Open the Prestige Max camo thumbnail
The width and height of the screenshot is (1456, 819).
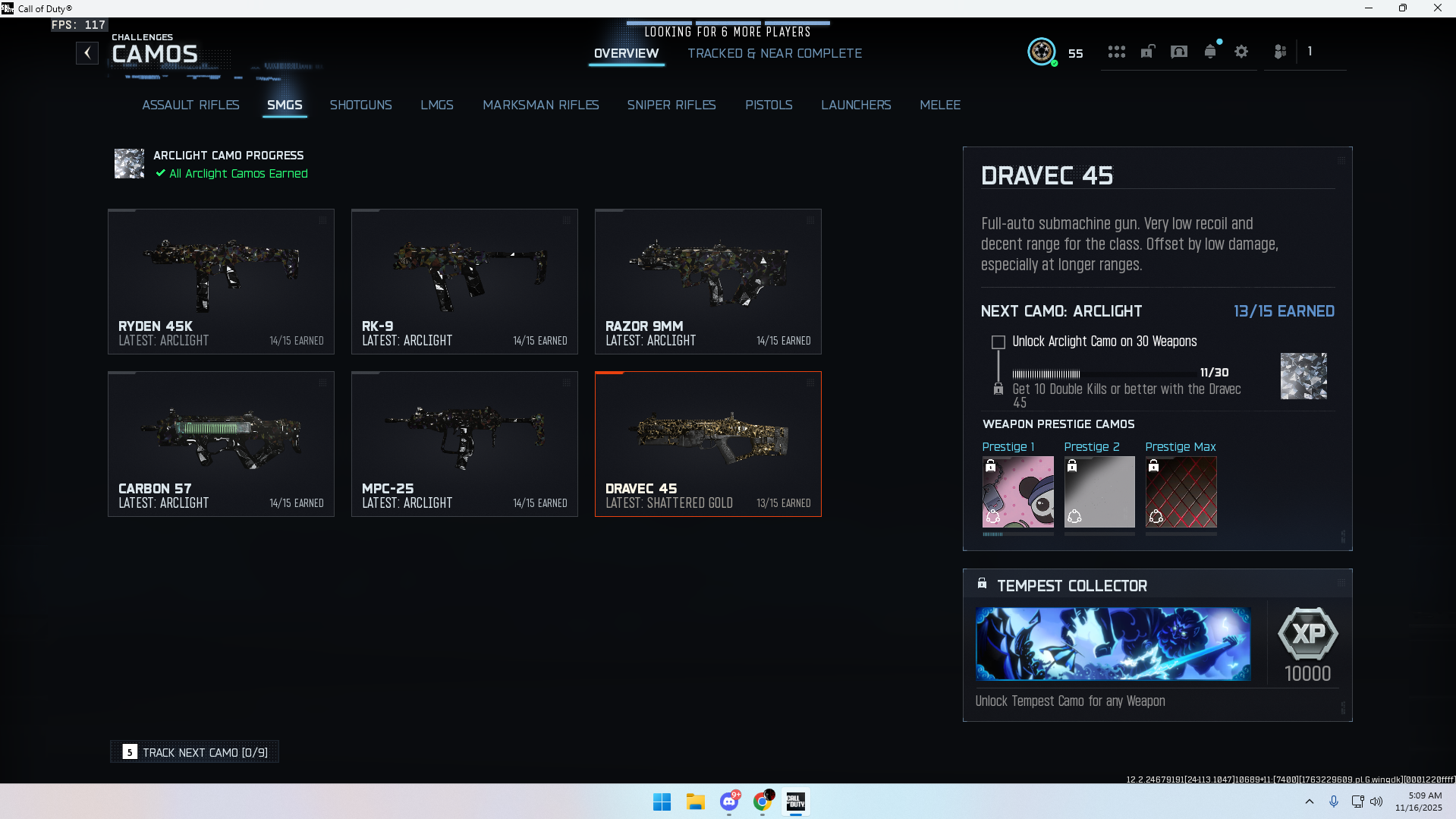point(1181,492)
